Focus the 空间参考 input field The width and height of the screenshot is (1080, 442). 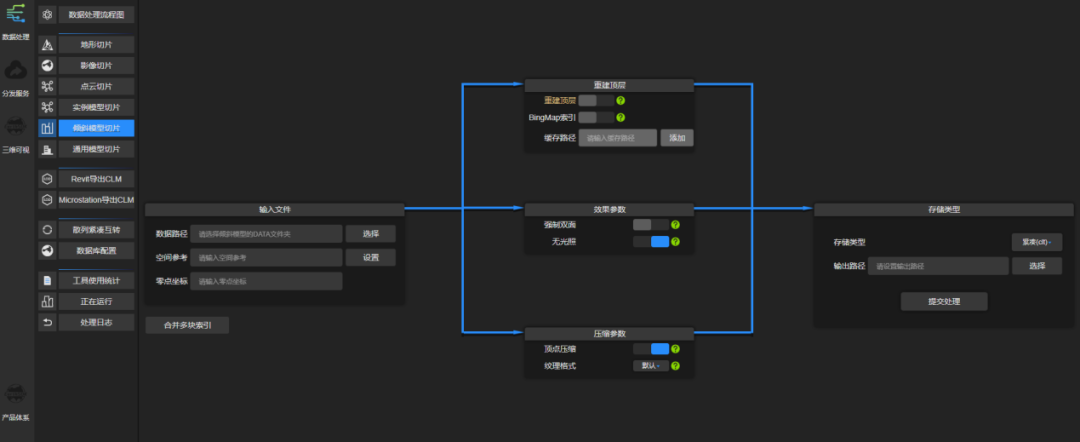267,257
